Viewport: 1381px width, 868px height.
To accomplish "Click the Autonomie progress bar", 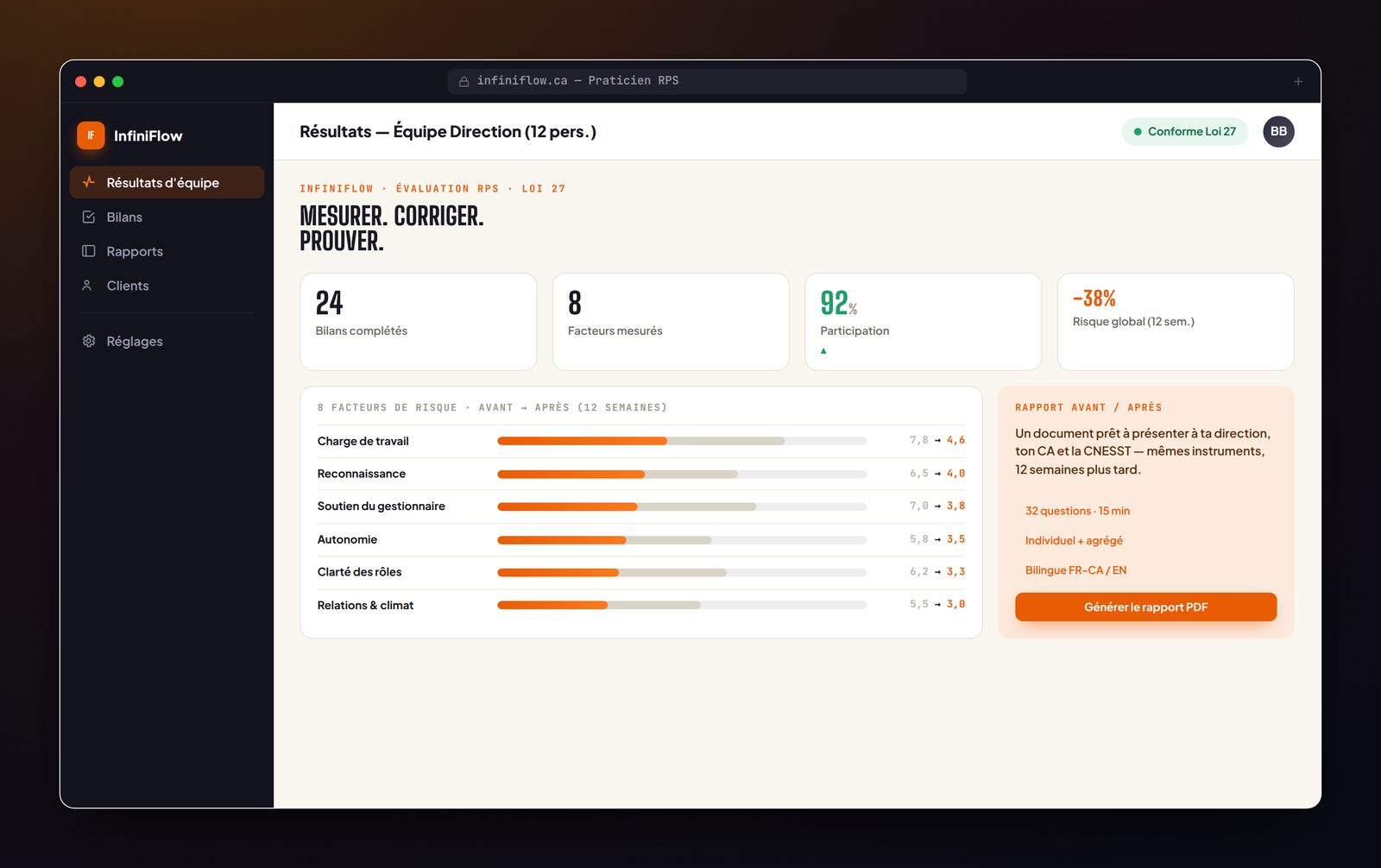I will pyautogui.click(x=682, y=540).
